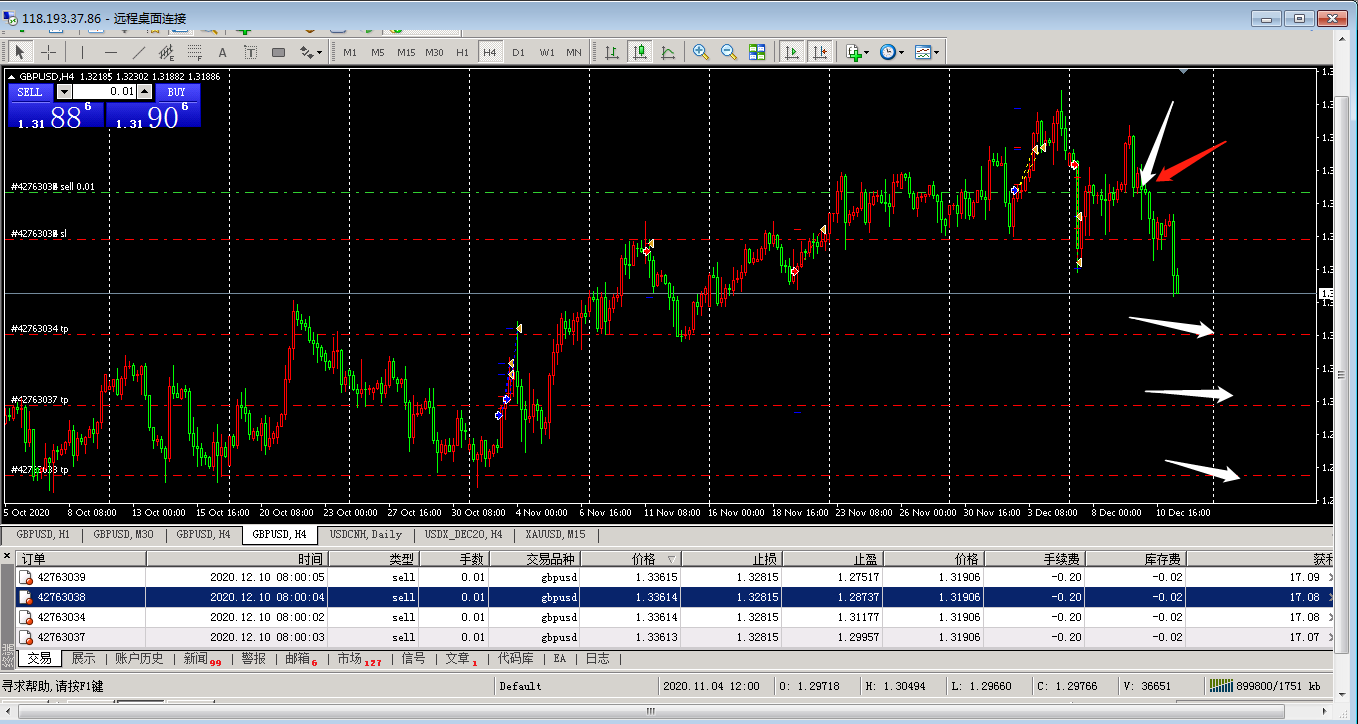Increase lot volume with up arrow
1358x724 pixels.
(143, 92)
